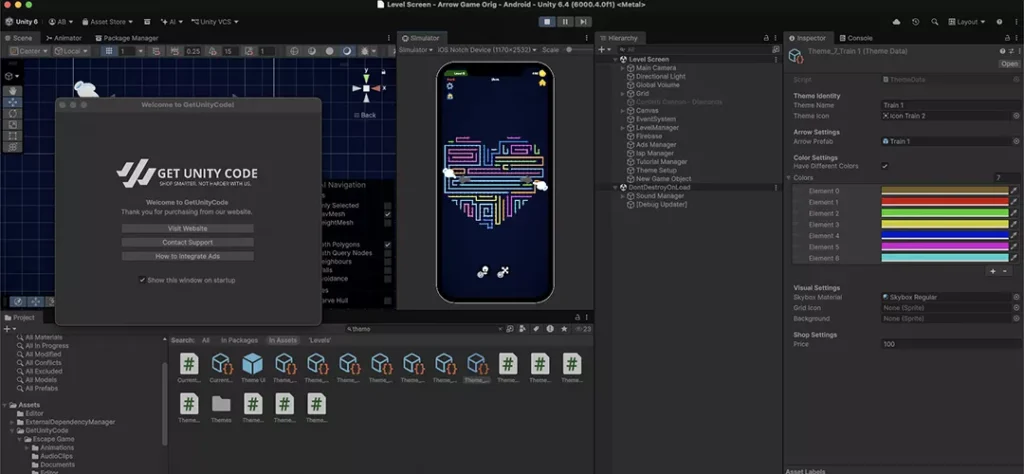Click How to Integrate Ads button
The width and height of the screenshot is (1024, 474).
(x=187, y=256)
